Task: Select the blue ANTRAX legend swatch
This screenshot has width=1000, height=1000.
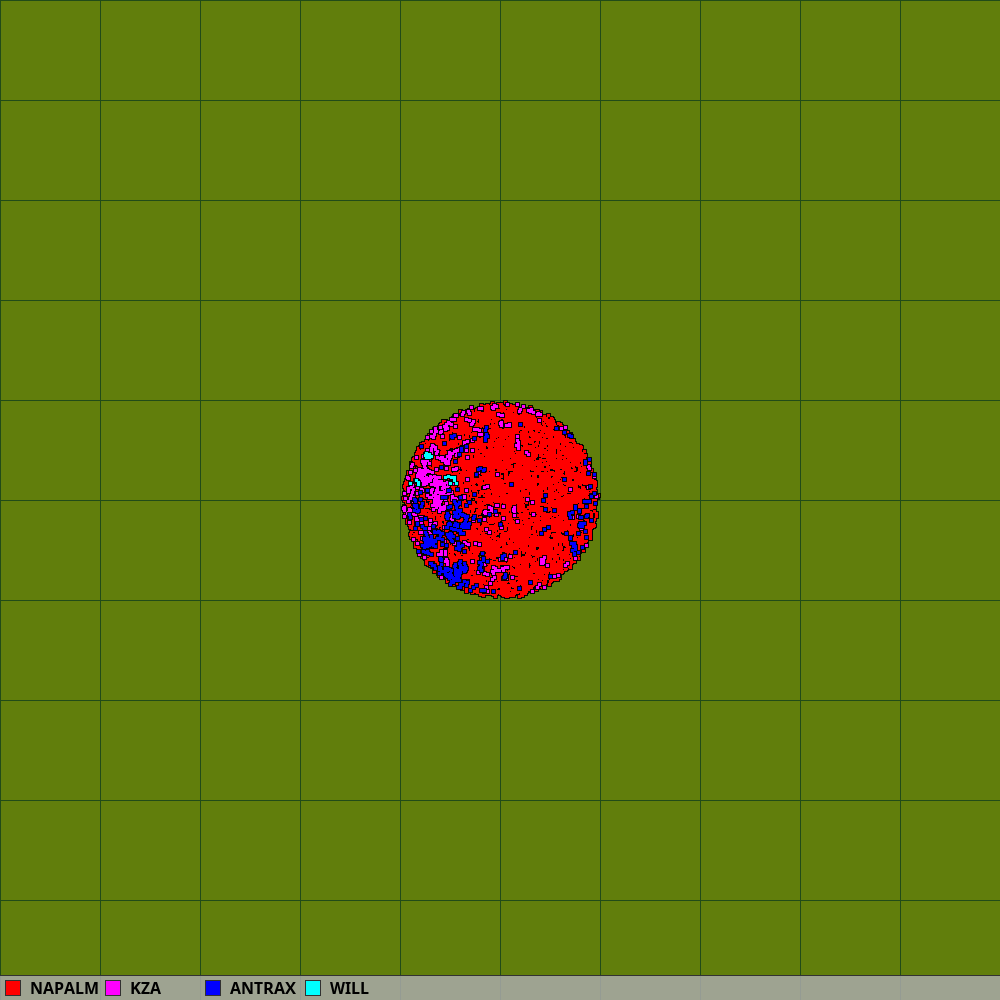Action: tap(213, 988)
